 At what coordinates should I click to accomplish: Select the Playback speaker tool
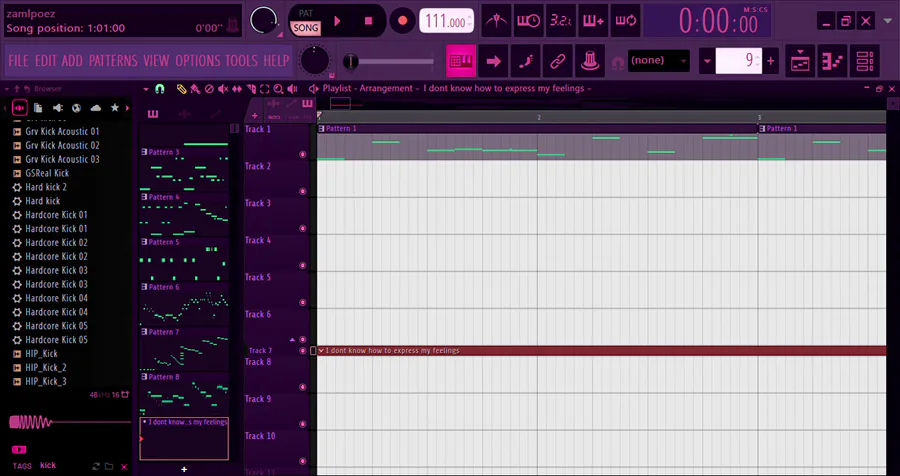pyautogui.click(x=293, y=89)
